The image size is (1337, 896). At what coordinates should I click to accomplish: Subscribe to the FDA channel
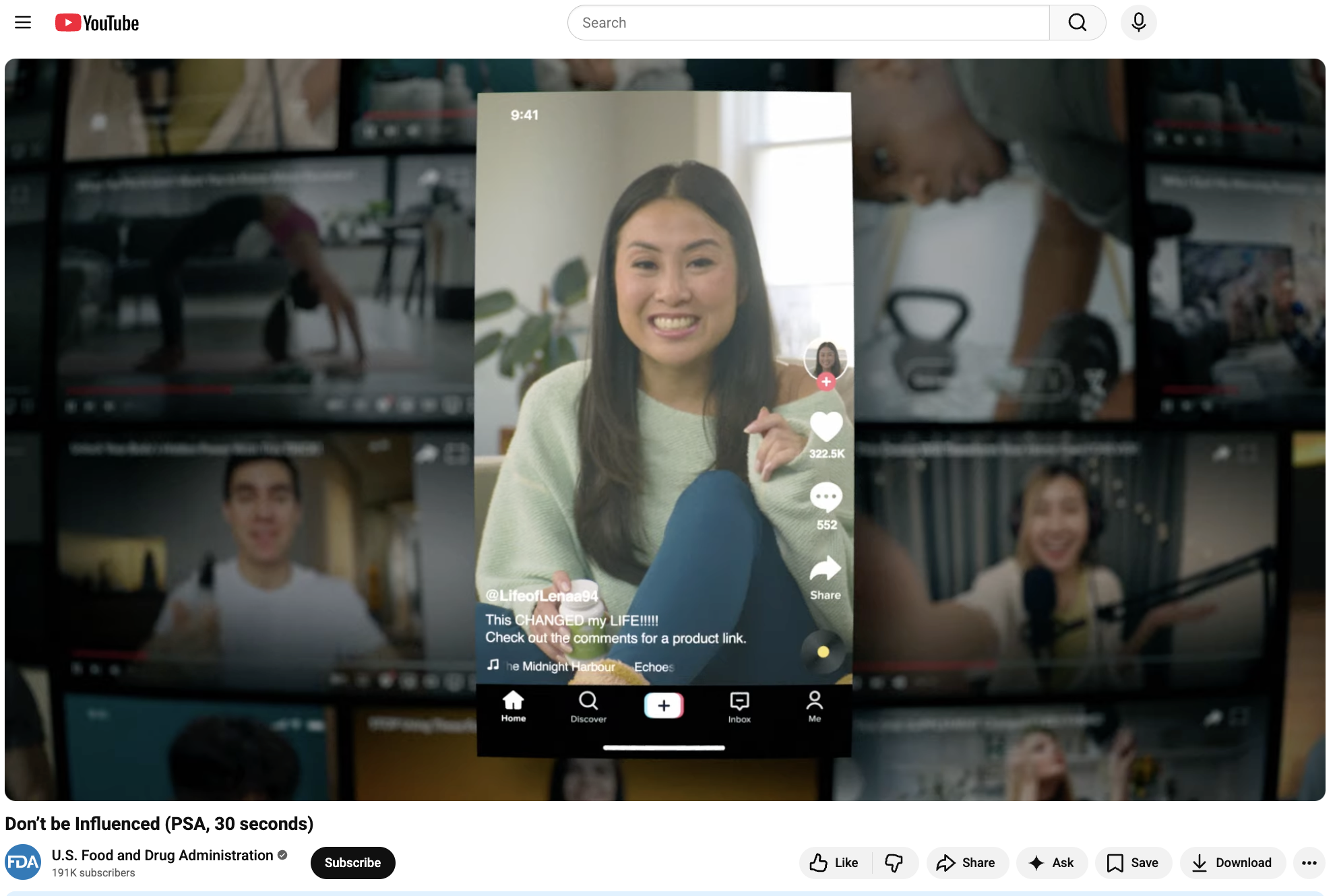click(x=352, y=862)
